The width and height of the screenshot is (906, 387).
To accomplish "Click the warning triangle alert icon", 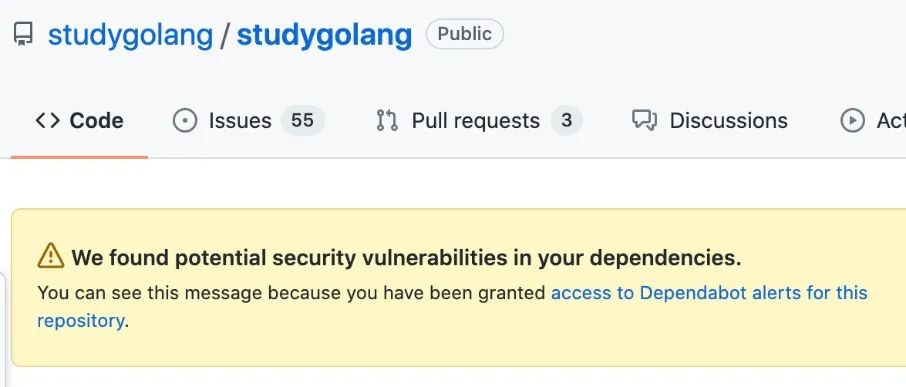I will [x=51, y=256].
